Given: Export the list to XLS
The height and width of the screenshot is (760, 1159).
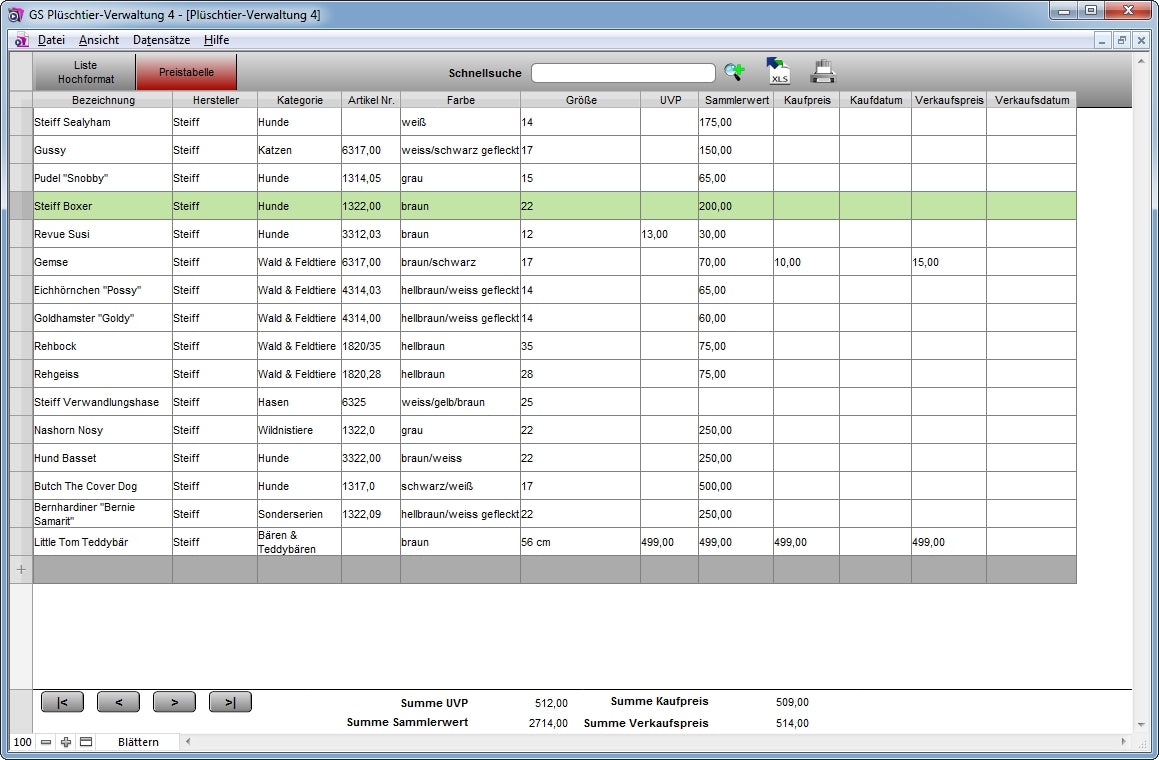Looking at the screenshot, I should [x=778, y=72].
